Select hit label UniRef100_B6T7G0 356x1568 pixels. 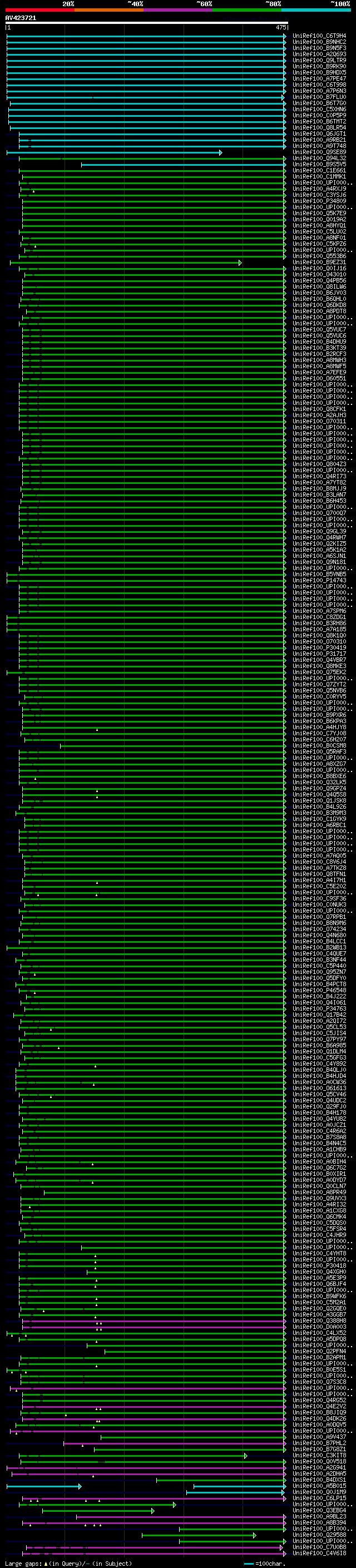[319, 103]
